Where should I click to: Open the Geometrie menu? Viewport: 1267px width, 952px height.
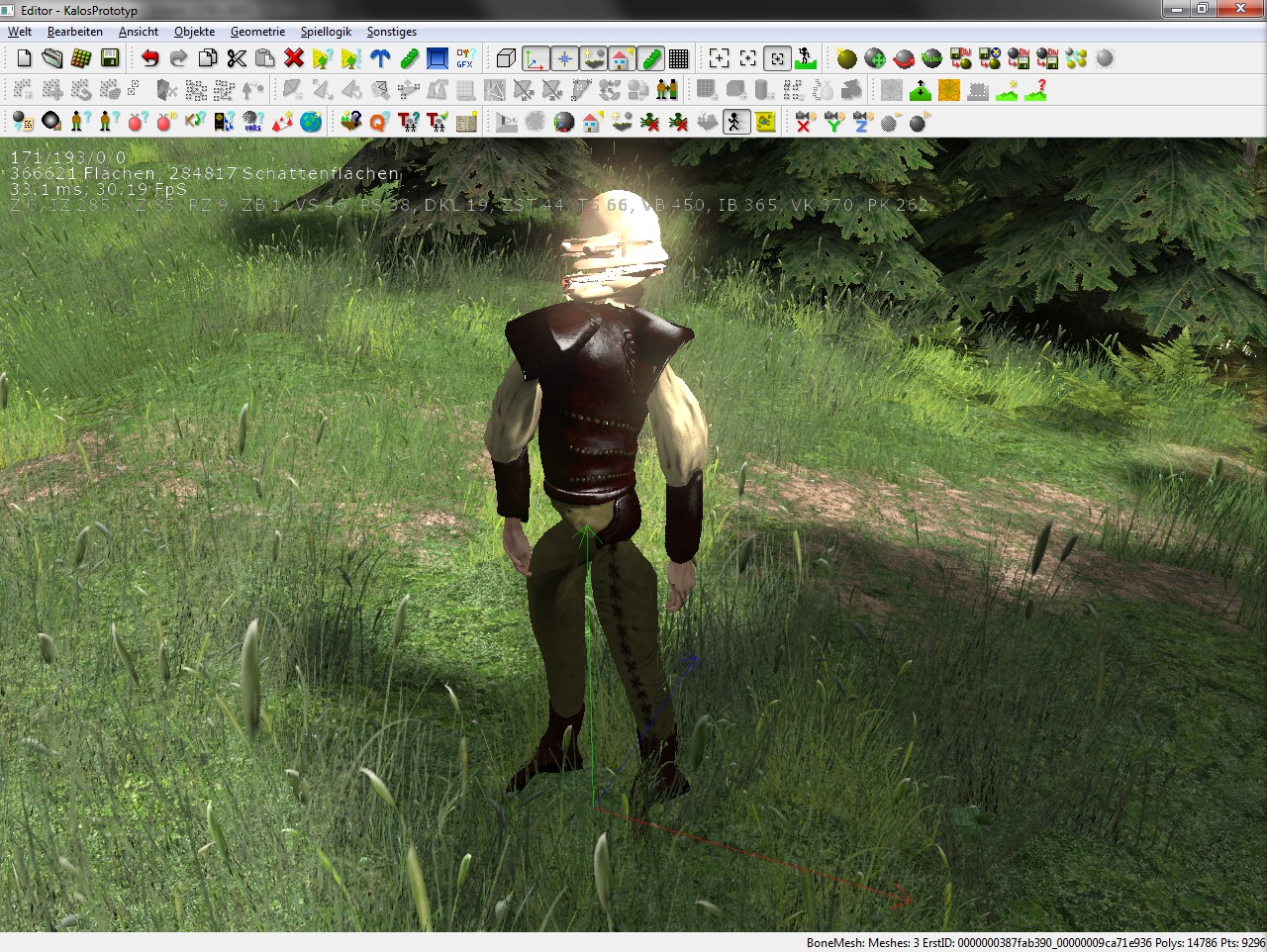point(257,32)
